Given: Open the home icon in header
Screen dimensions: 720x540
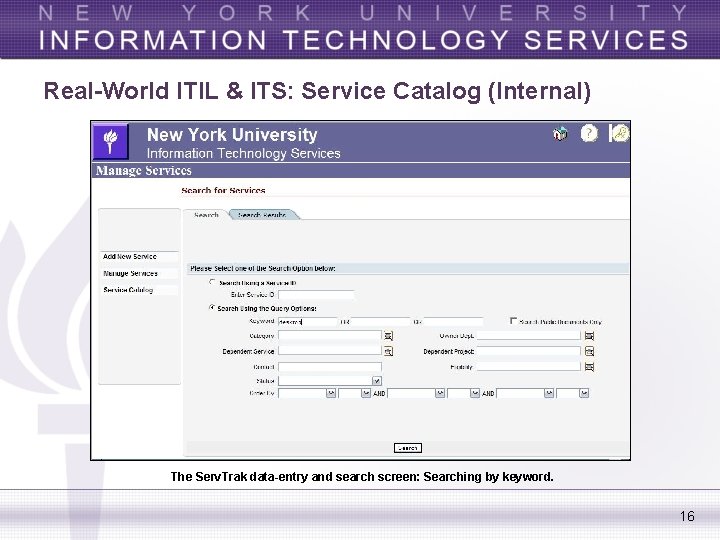Looking at the screenshot, I should [x=560, y=134].
